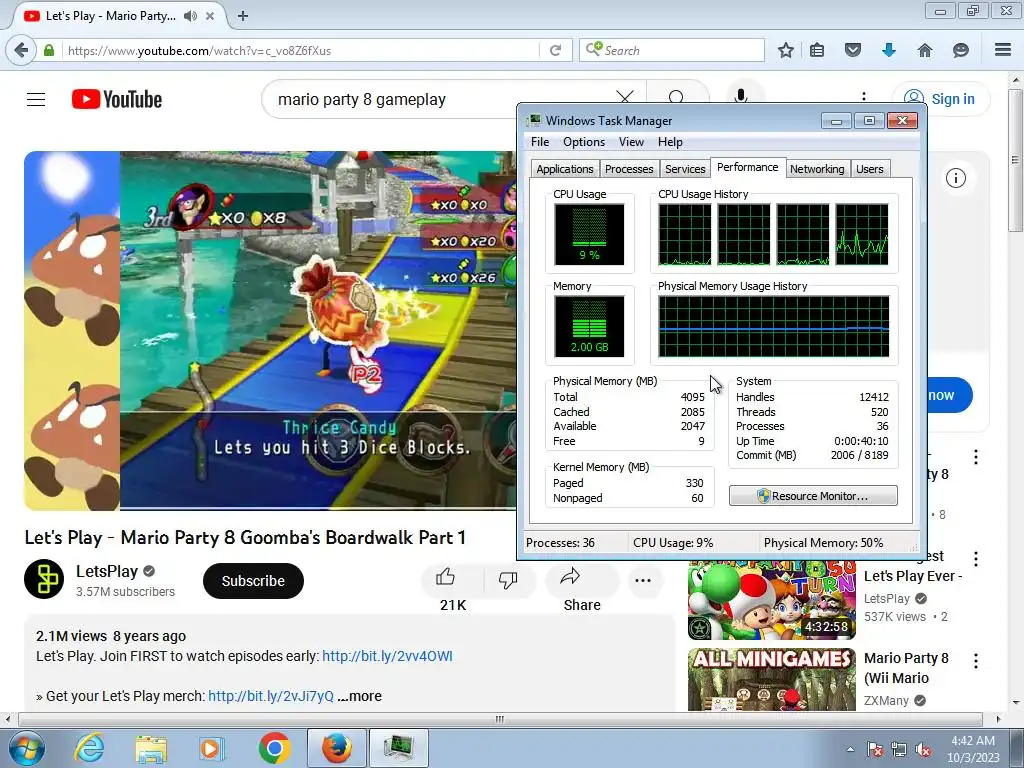The image size is (1024, 768).
Task: Clear the YouTube search box with X
Action: tap(625, 98)
